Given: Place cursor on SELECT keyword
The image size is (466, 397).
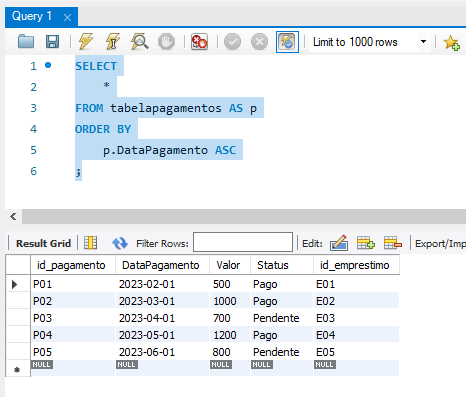Looking at the screenshot, I should (x=96, y=66).
